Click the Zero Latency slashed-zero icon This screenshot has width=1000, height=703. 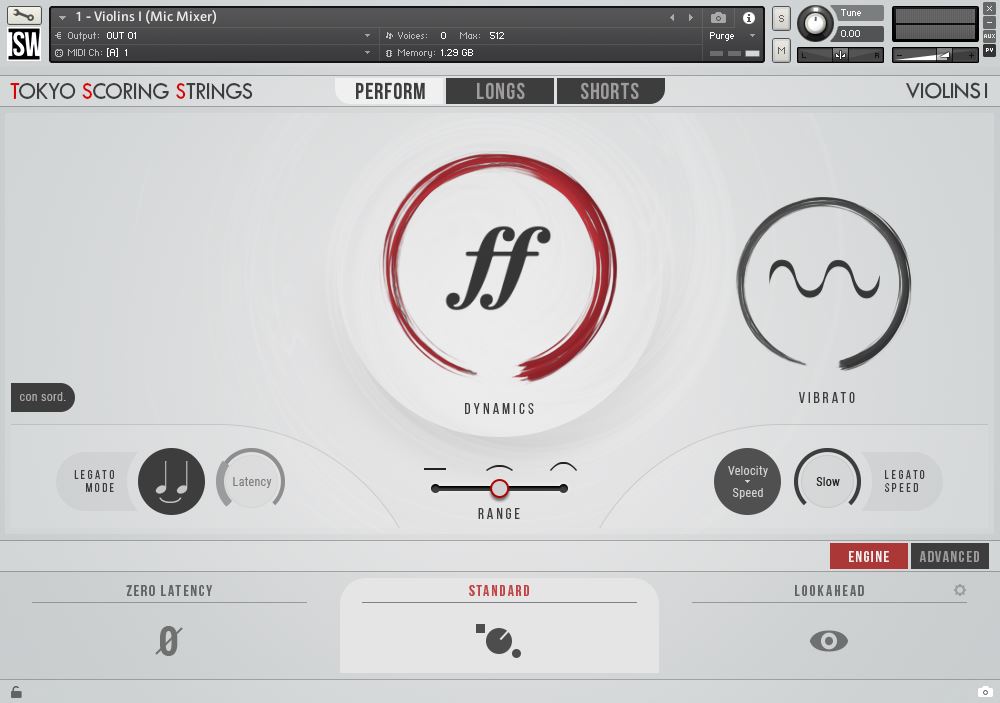click(168, 640)
